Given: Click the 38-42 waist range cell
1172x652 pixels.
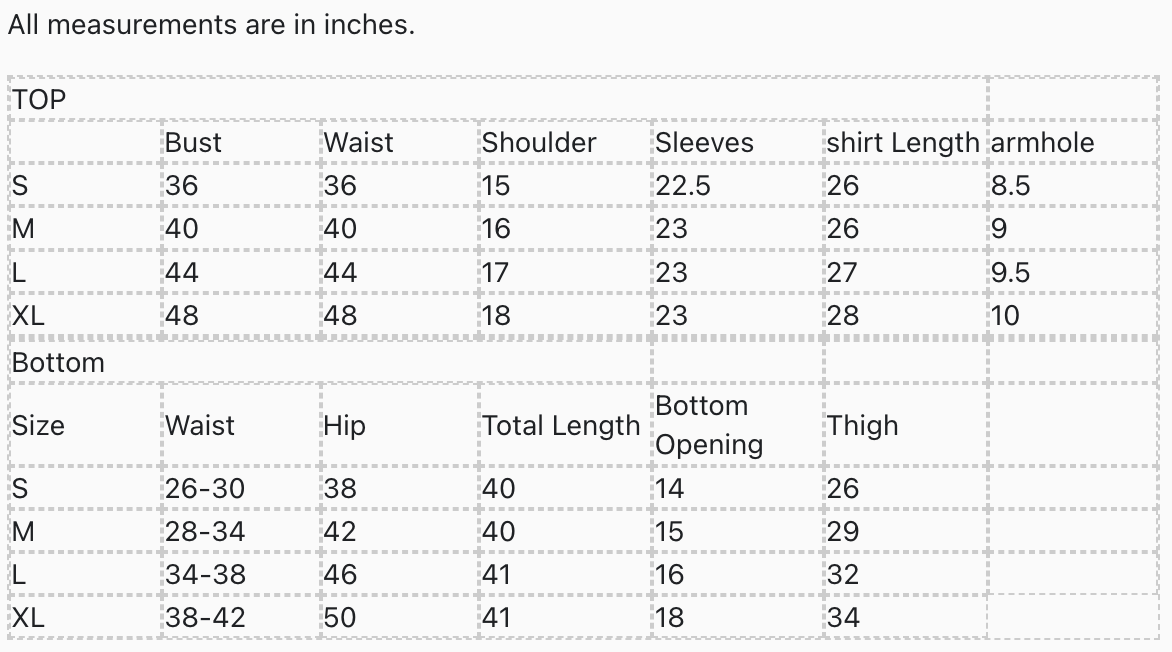Looking at the screenshot, I should 205,618.
